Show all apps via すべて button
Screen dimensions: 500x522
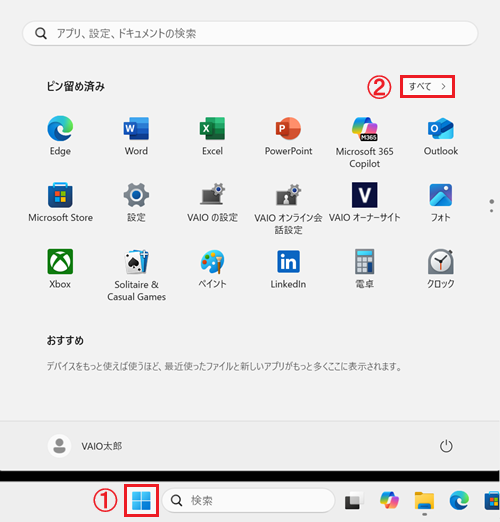pos(427,87)
